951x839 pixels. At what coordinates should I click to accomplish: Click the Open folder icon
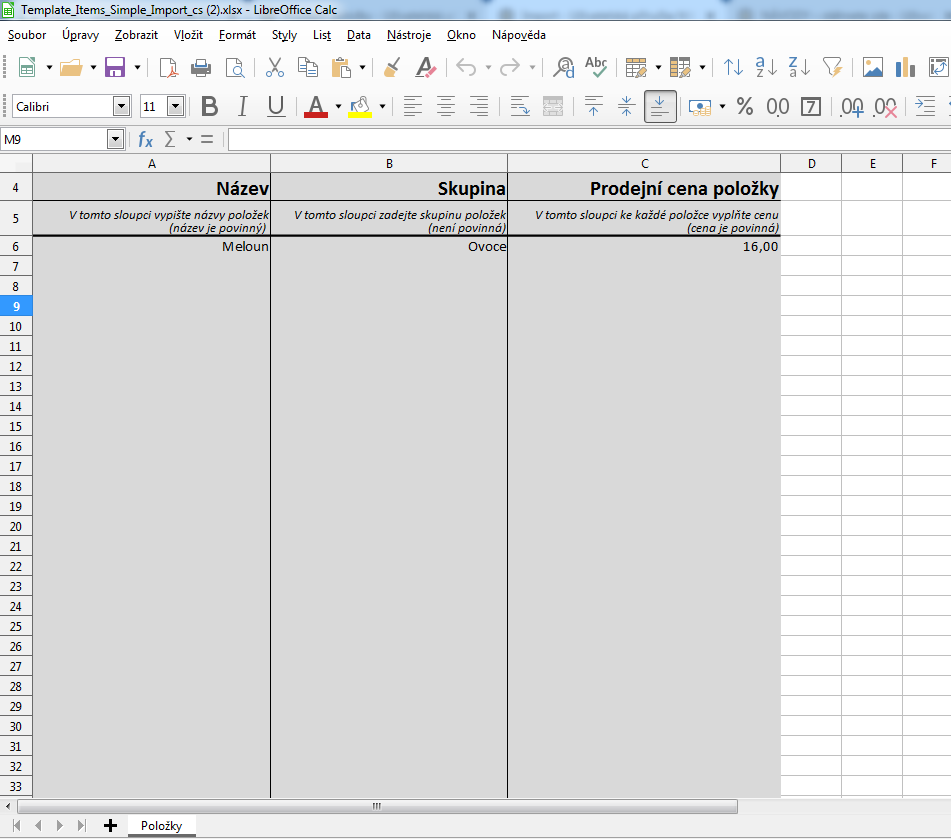[71, 67]
